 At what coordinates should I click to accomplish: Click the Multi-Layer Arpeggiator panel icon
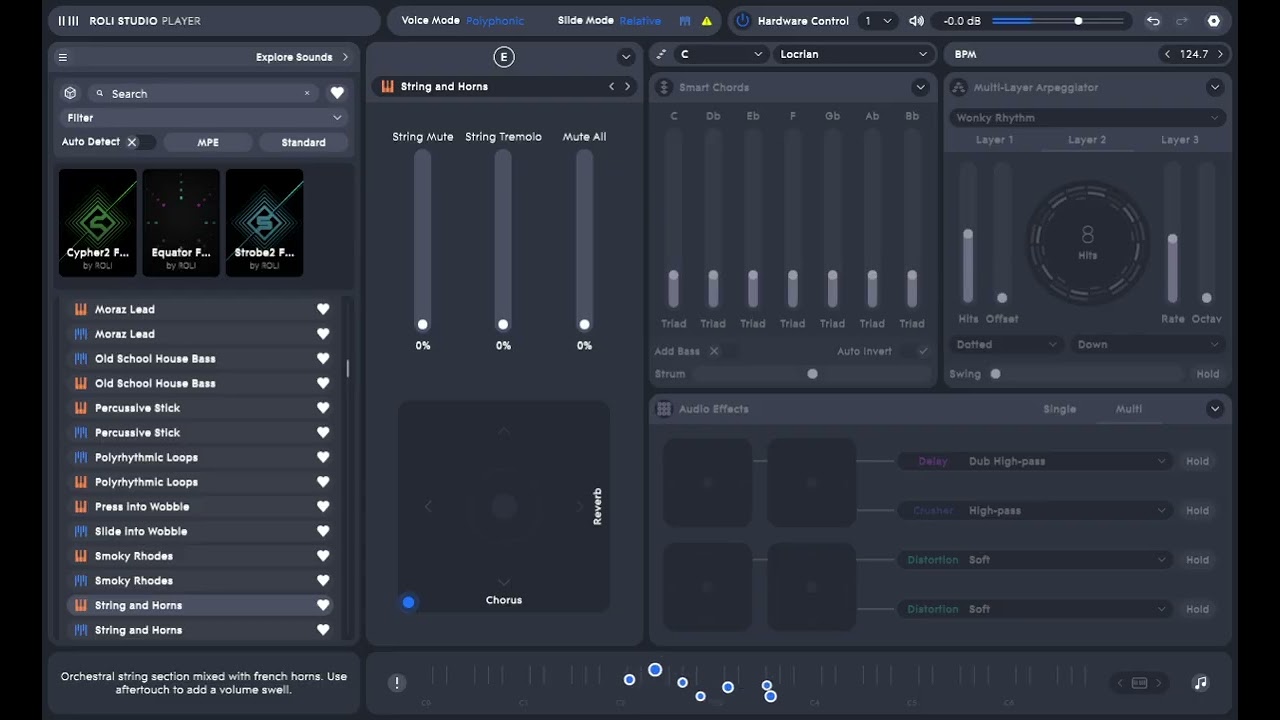958,88
